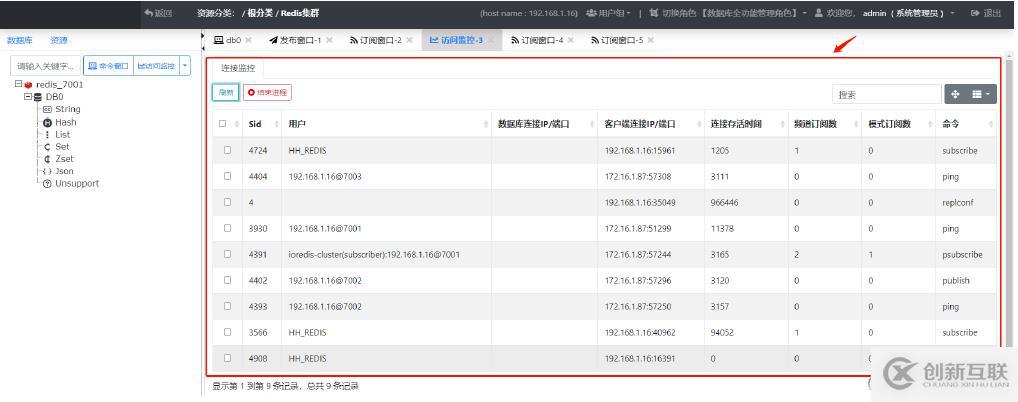Screen dimensions: 1018x402
Task: Click the Refresh button
Action: click(x=226, y=93)
